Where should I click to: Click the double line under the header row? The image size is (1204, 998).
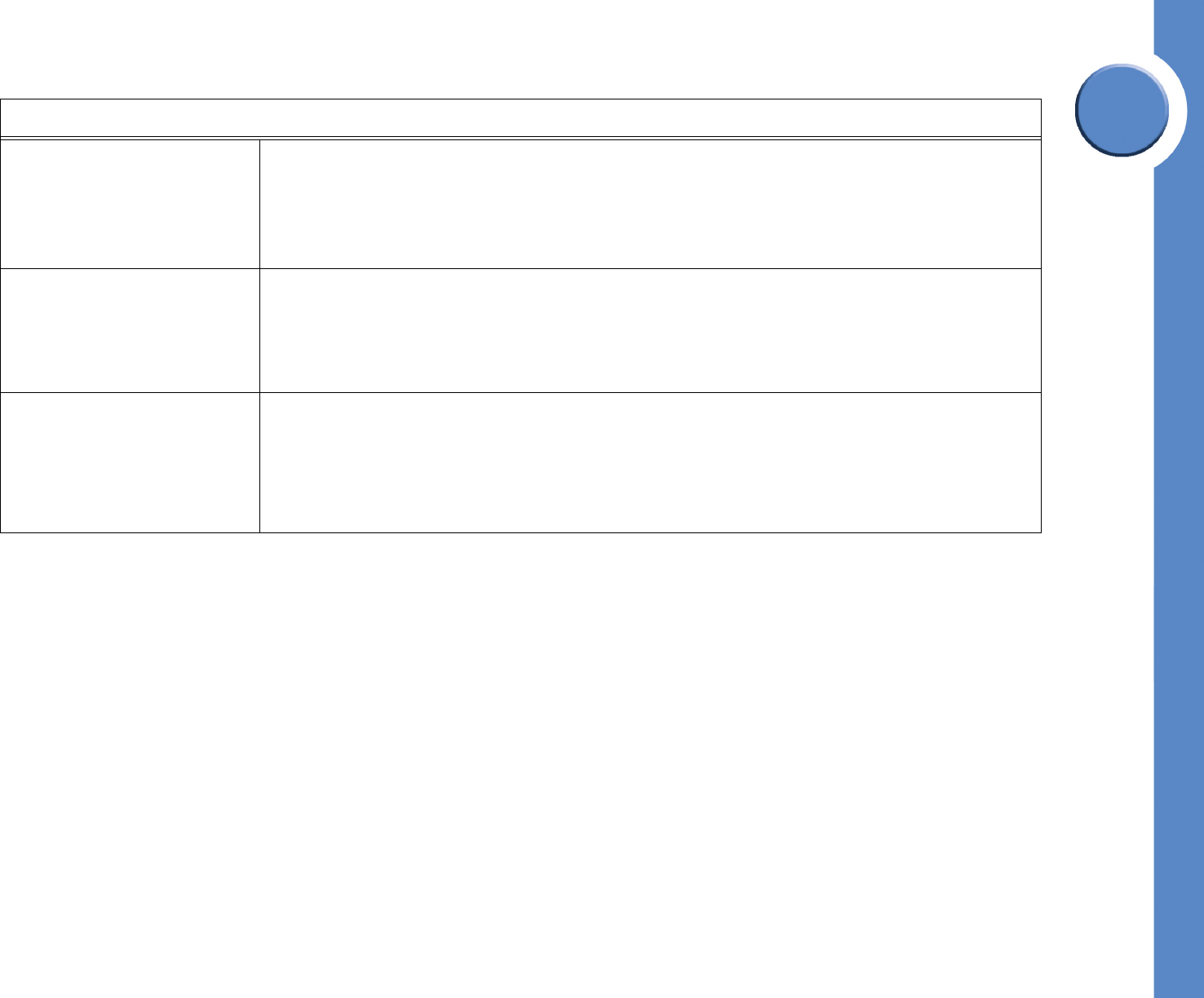(520, 137)
